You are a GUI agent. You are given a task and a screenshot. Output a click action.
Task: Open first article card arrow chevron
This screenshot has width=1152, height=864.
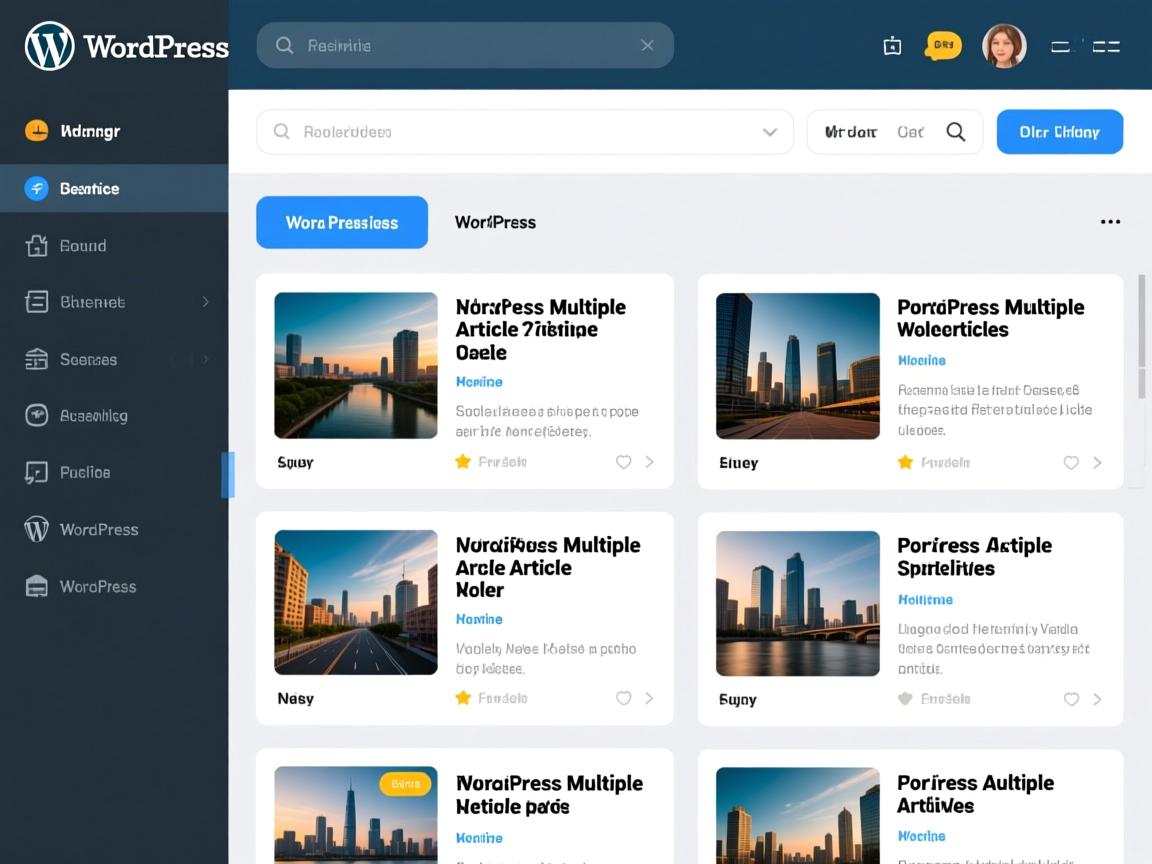pos(649,462)
